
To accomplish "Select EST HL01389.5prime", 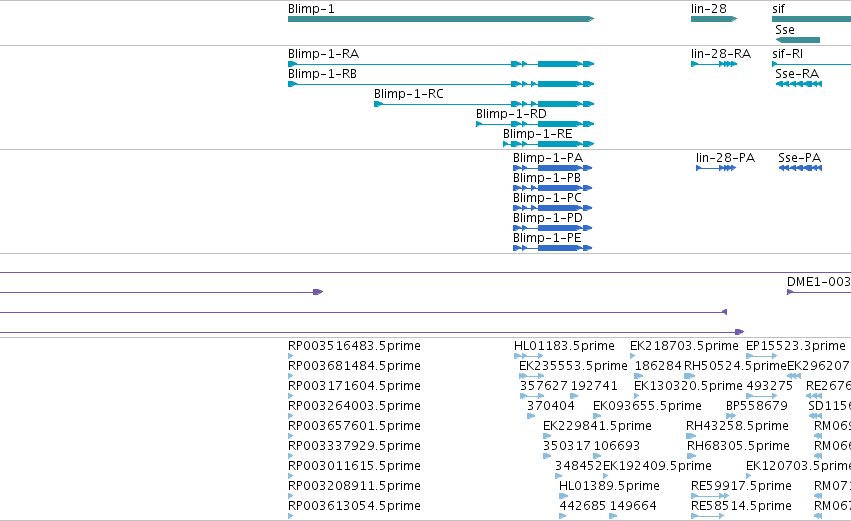I will coord(609,486).
